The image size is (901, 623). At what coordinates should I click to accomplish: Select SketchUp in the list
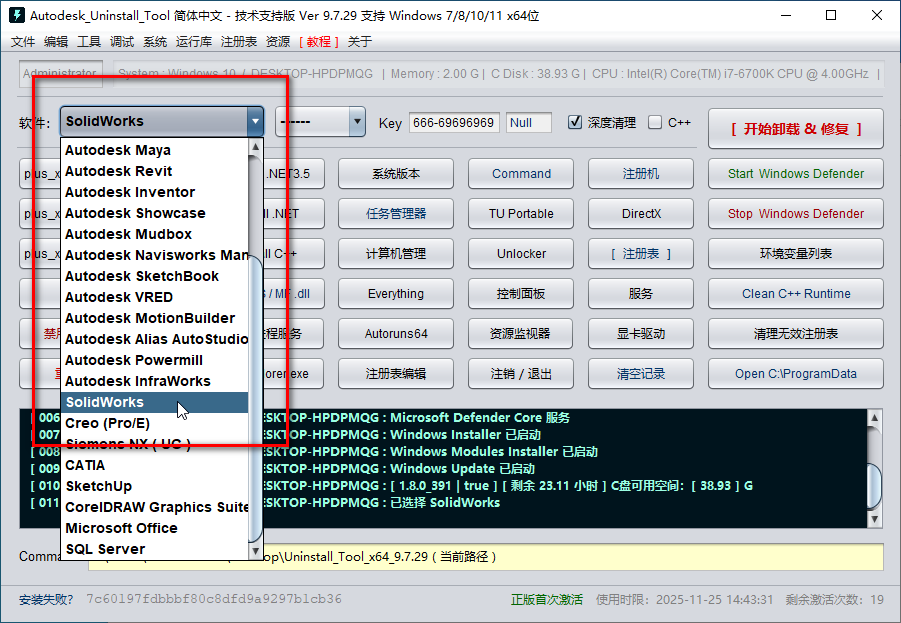pos(155,486)
